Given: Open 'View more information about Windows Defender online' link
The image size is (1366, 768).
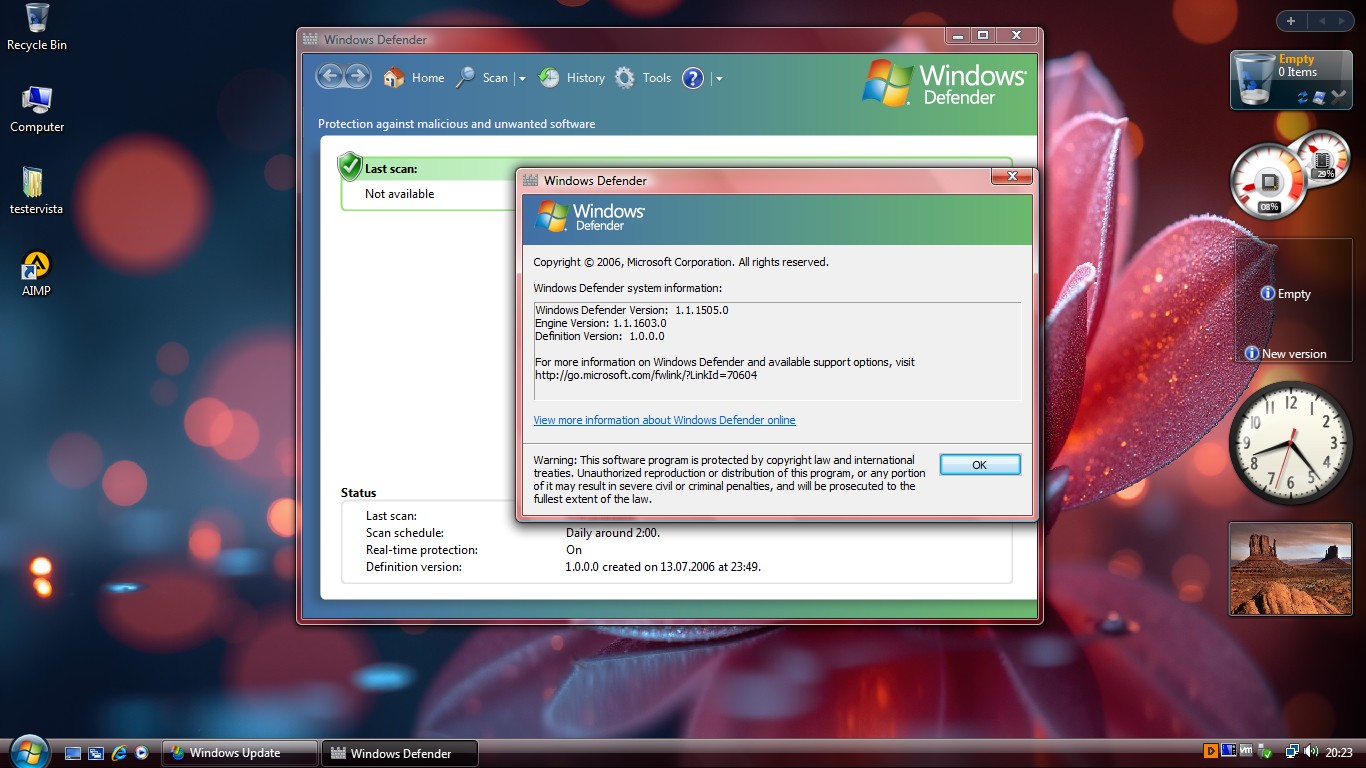Looking at the screenshot, I should point(664,420).
